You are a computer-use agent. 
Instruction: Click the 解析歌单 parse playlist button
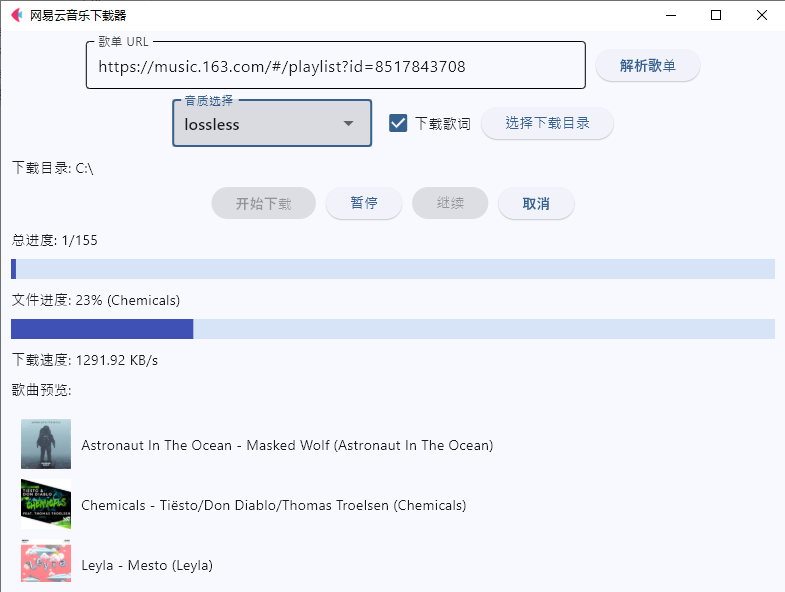click(x=647, y=66)
